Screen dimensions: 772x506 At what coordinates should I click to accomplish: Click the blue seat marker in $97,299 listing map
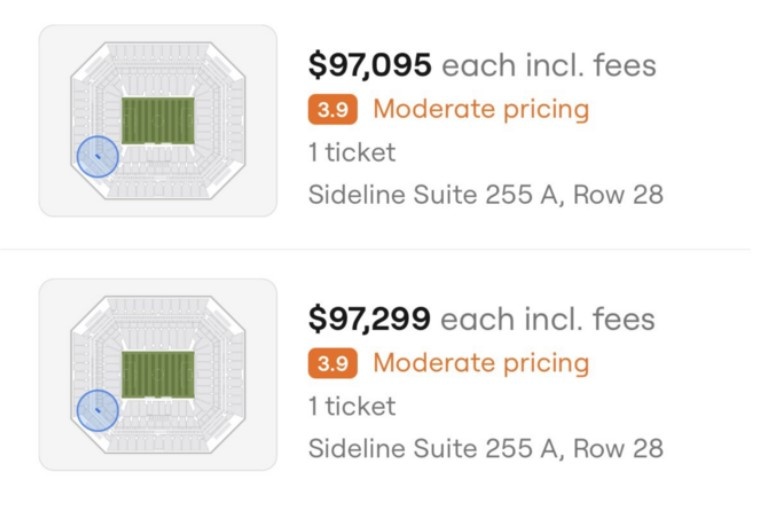click(x=97, y=411)
